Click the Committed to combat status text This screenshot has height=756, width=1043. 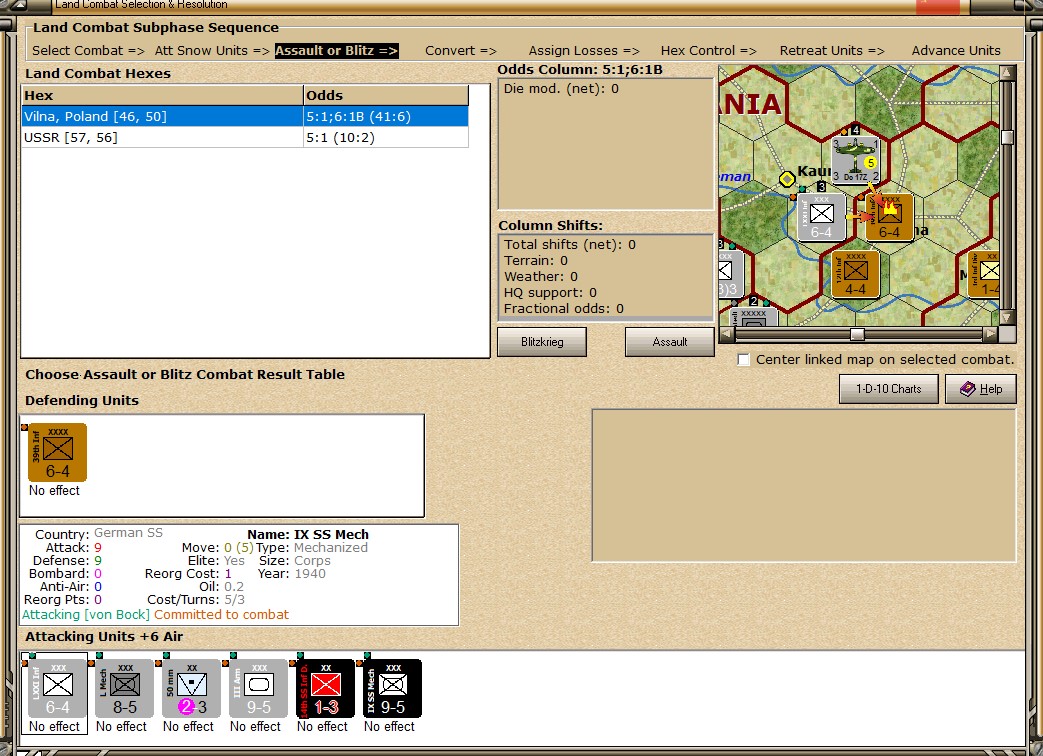(222, 615)
